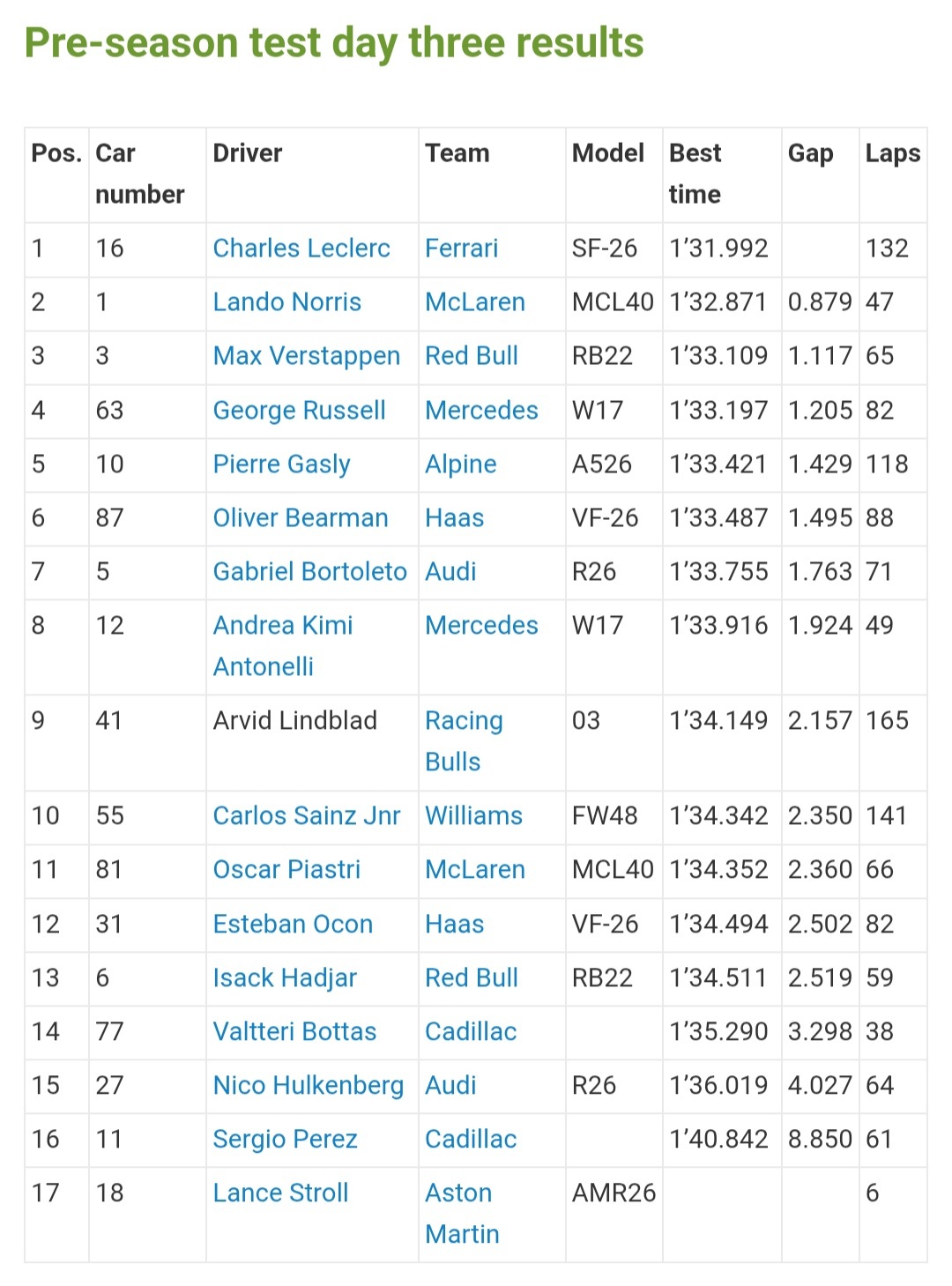
Task: Open the Alpine team link
Action: pos(460,465)
